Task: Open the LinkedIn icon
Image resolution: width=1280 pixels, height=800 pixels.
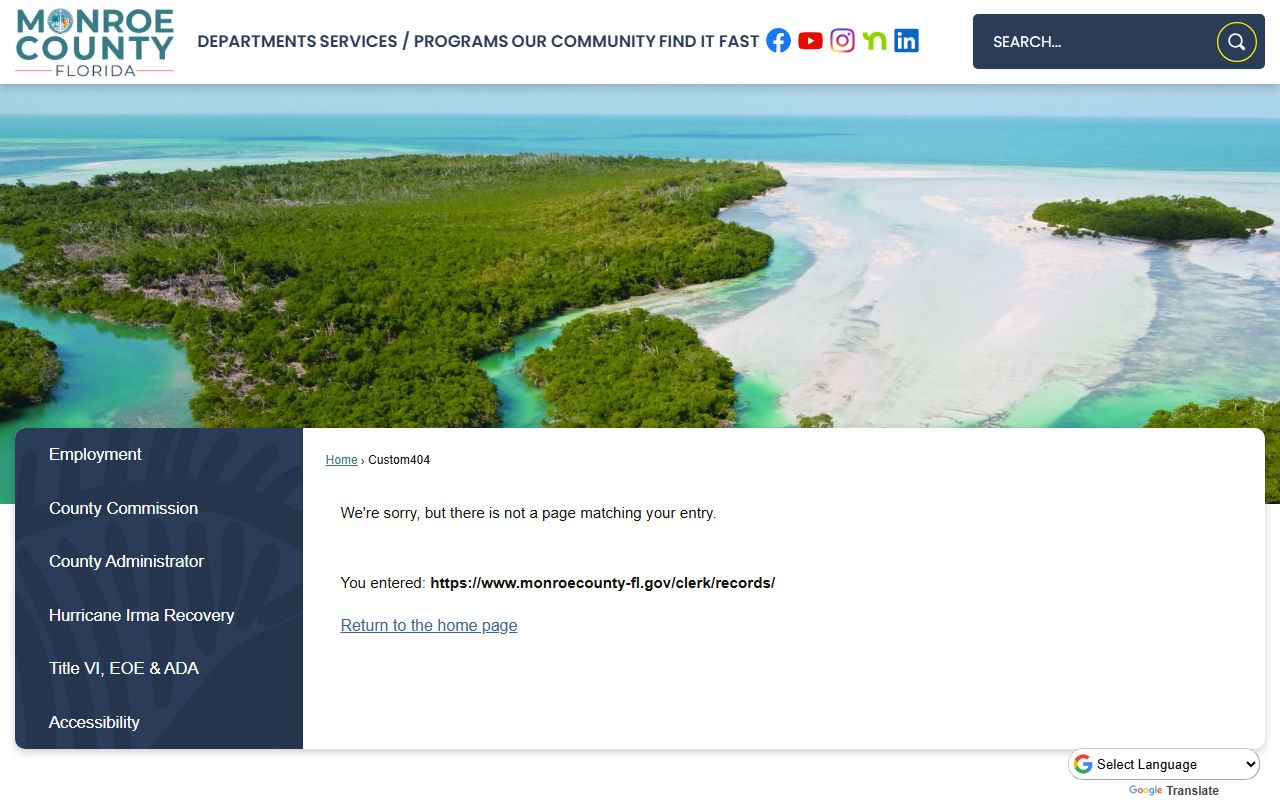Action: (907, 41)
